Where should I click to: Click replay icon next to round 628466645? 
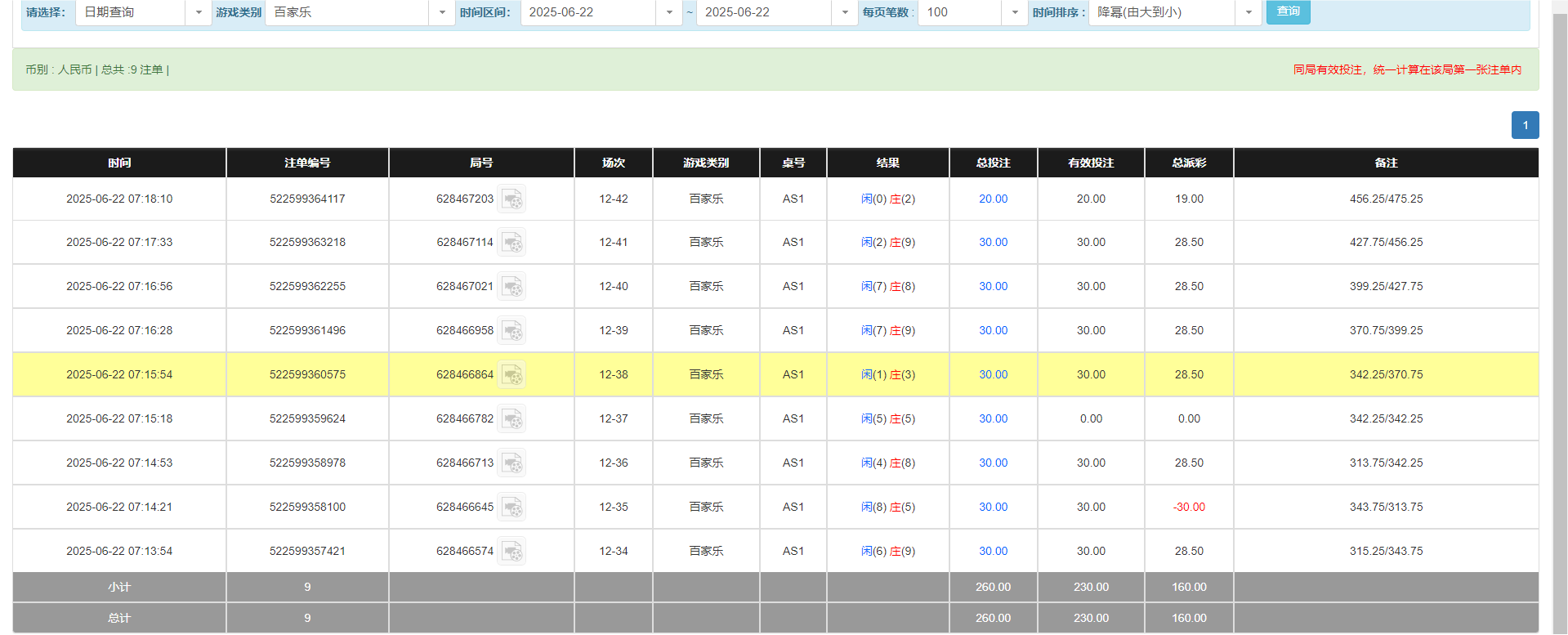tap(511, 508)
